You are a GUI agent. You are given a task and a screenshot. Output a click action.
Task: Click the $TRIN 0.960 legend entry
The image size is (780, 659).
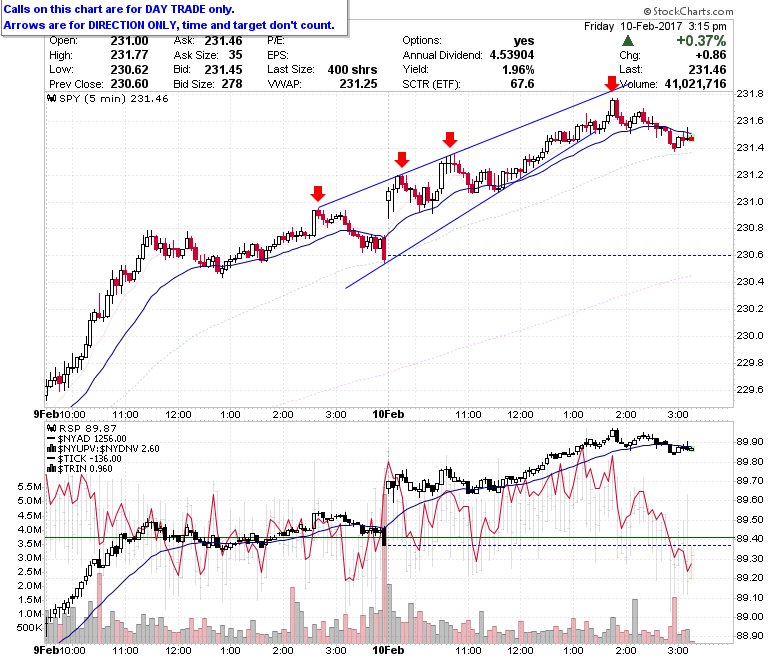80,469
